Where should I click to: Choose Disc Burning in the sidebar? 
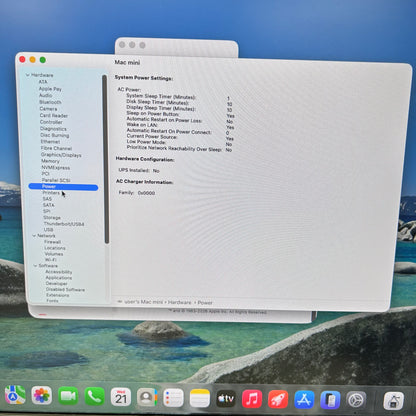(x=55, y=135)
